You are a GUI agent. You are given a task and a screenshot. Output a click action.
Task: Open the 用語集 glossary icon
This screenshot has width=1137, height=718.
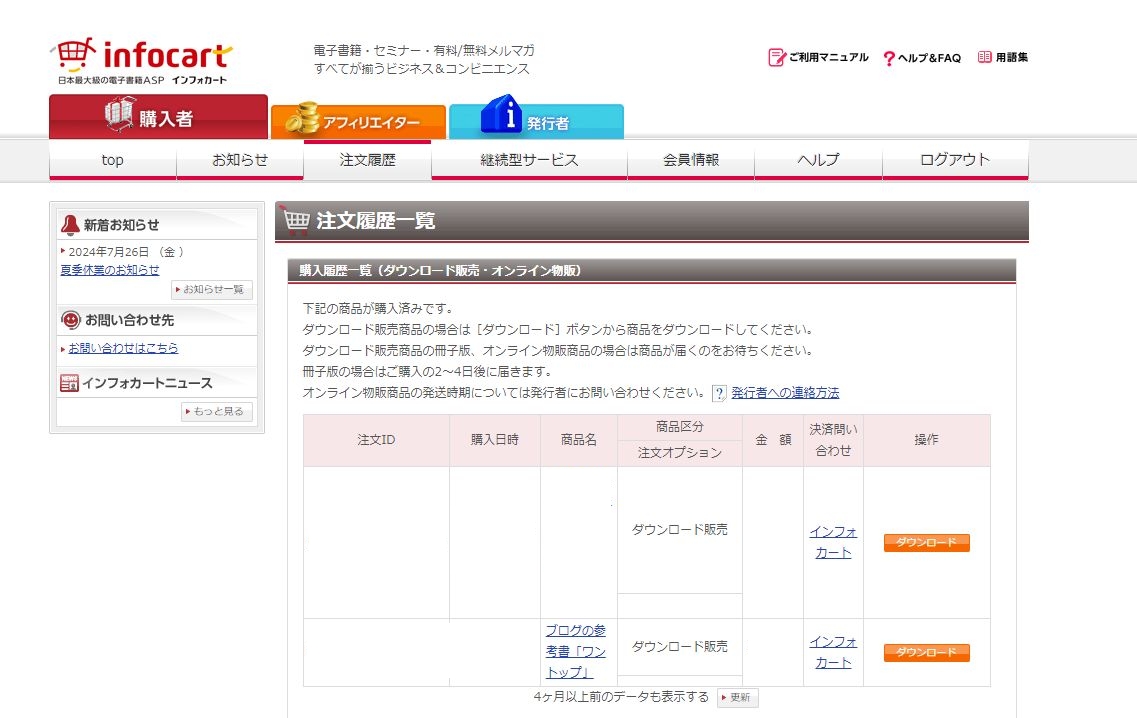pos(986,57)
